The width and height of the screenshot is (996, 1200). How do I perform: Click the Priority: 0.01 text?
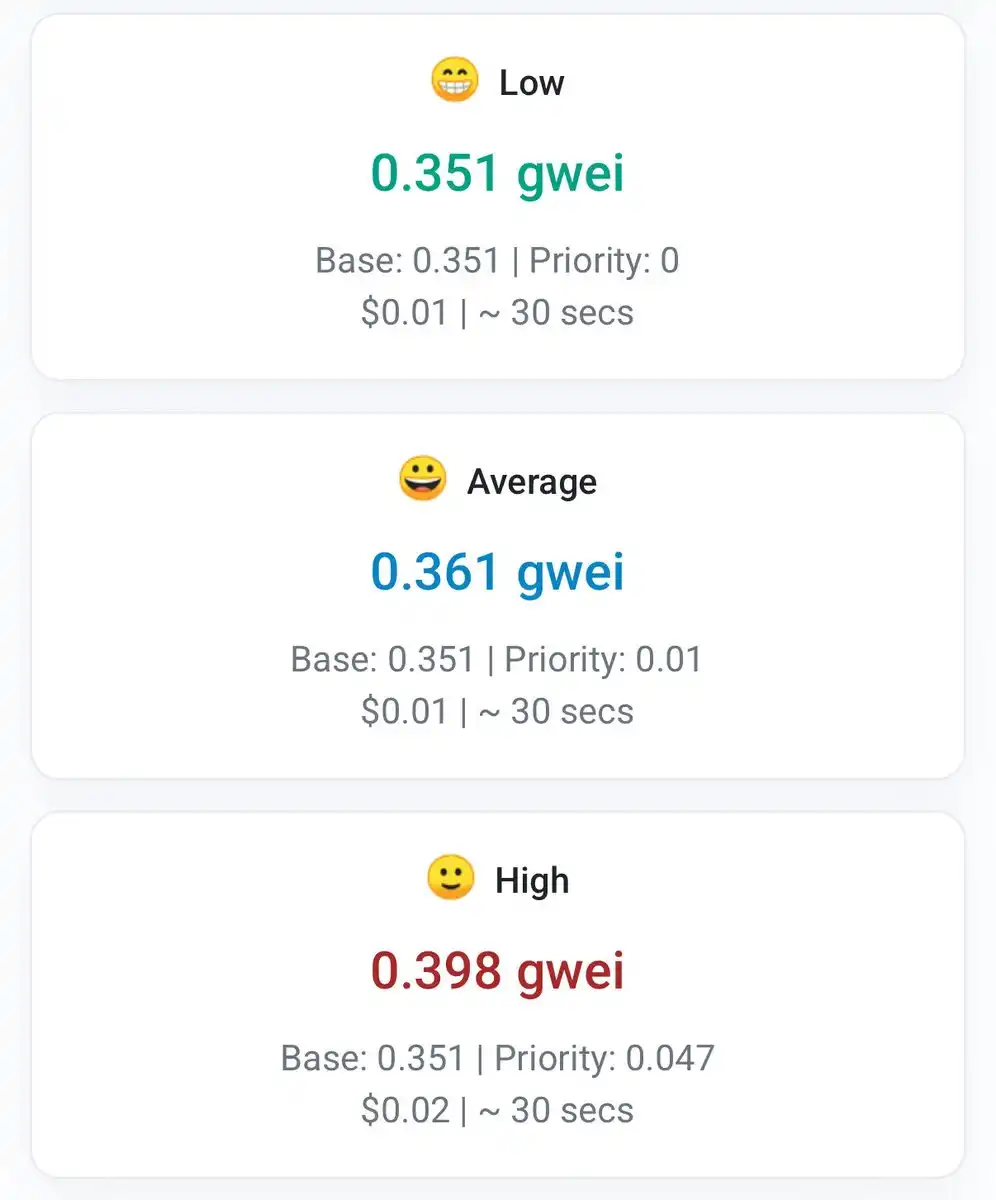603,660
